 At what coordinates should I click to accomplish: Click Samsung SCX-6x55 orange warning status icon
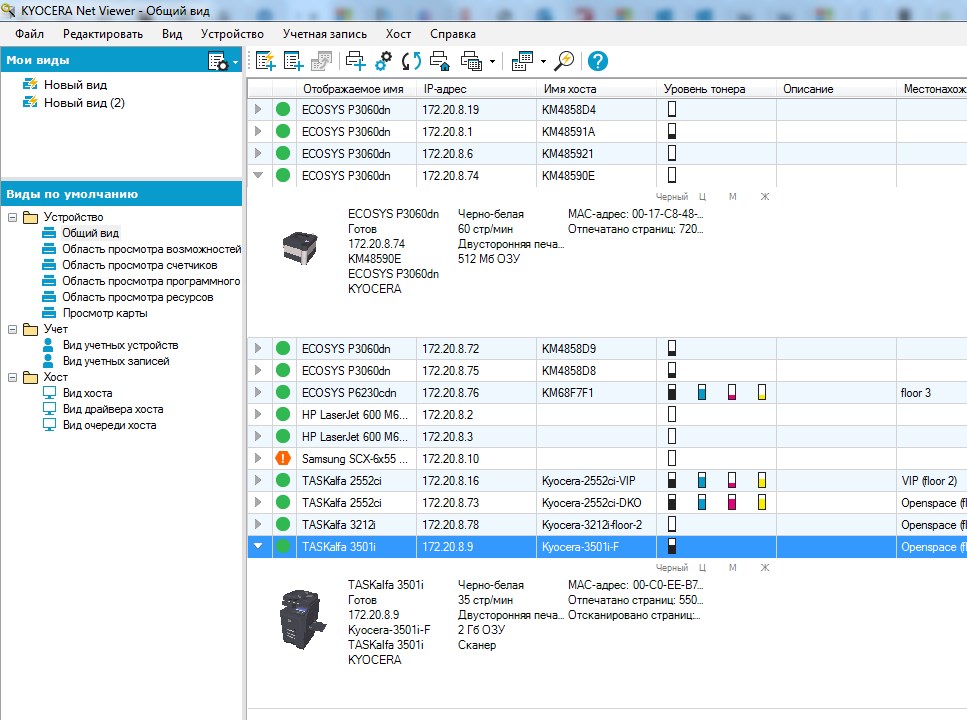click(x=283, y=458)
